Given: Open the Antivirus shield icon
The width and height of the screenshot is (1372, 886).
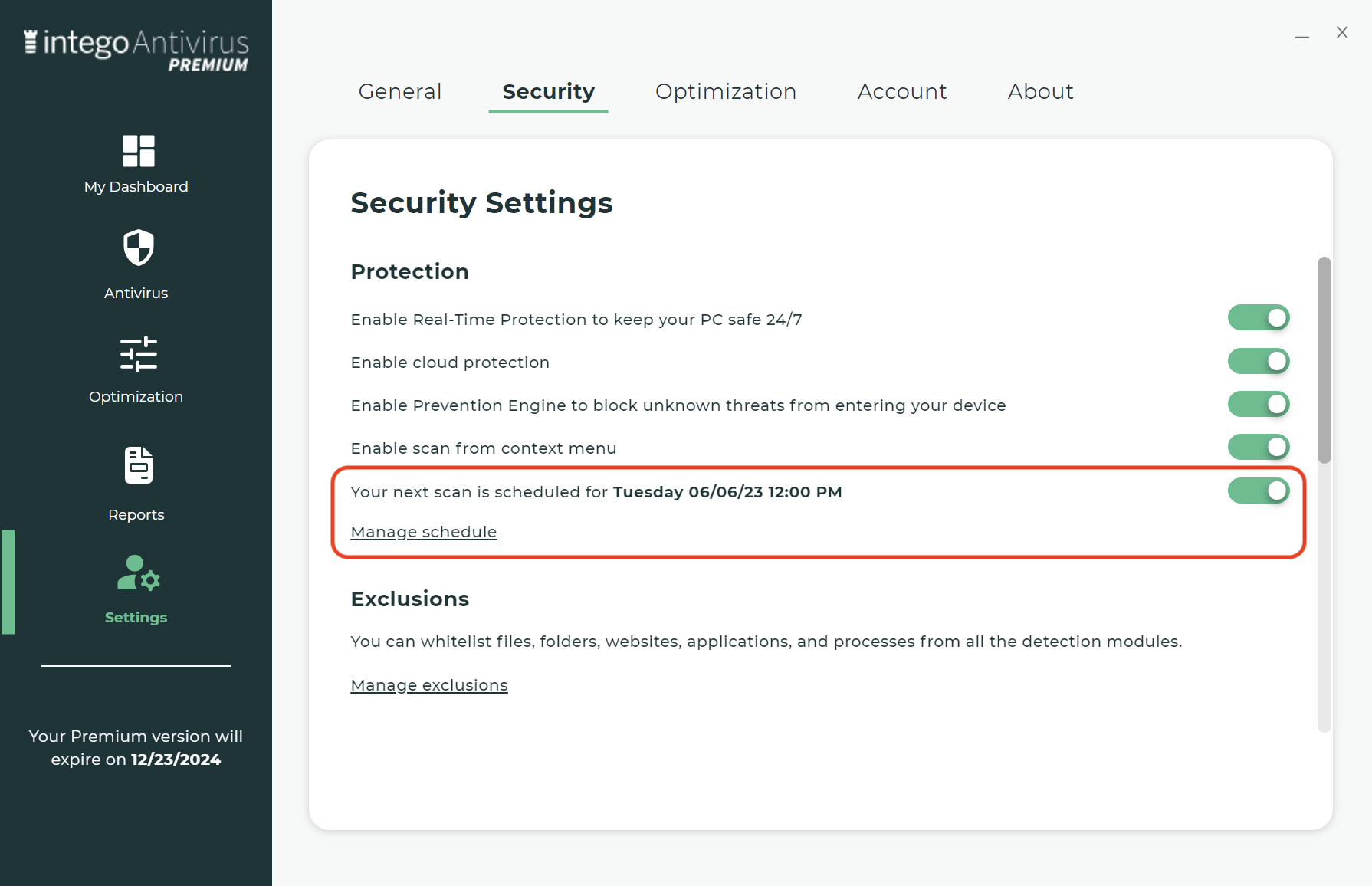Looking at the screenshot, I should [x=139, y=248].
